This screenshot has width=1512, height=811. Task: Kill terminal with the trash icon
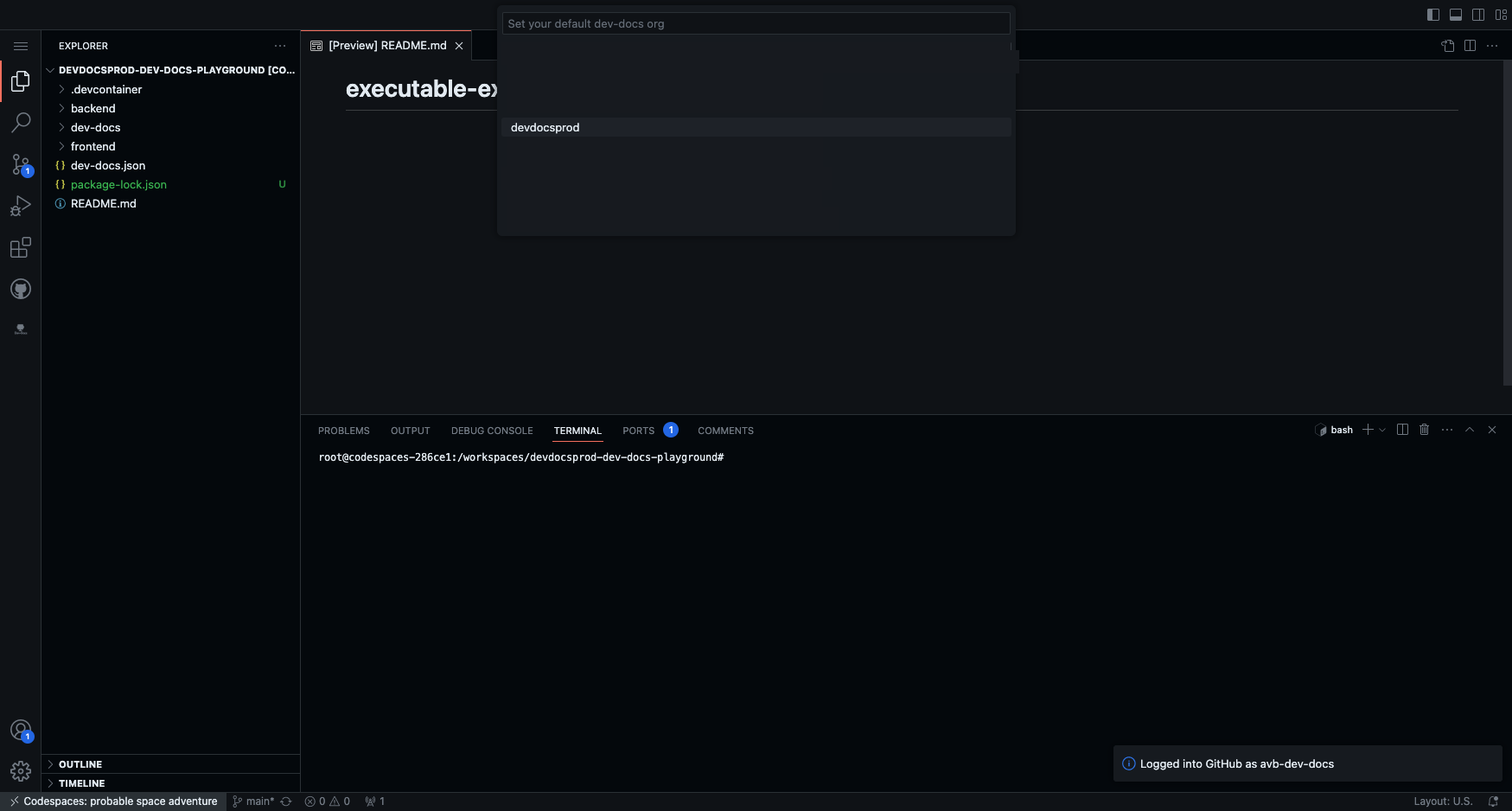[x=1425, y=430]
